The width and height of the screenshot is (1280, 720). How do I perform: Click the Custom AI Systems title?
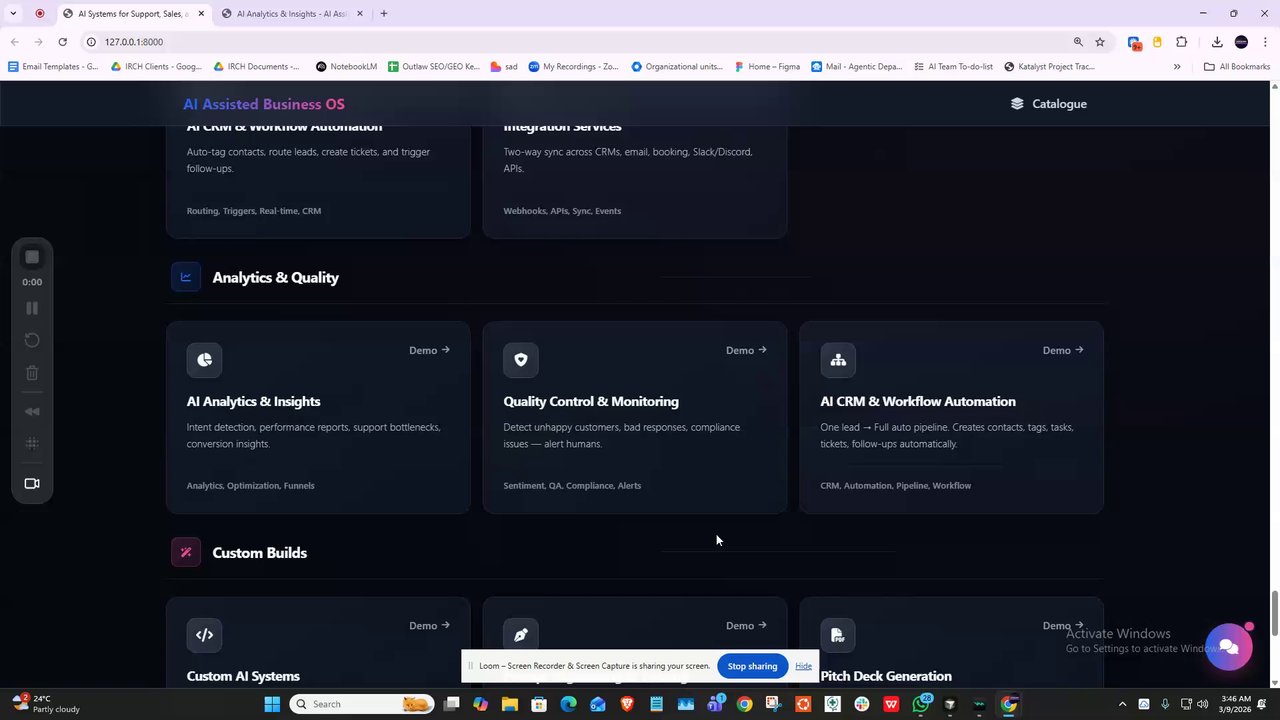pos(243,676)
